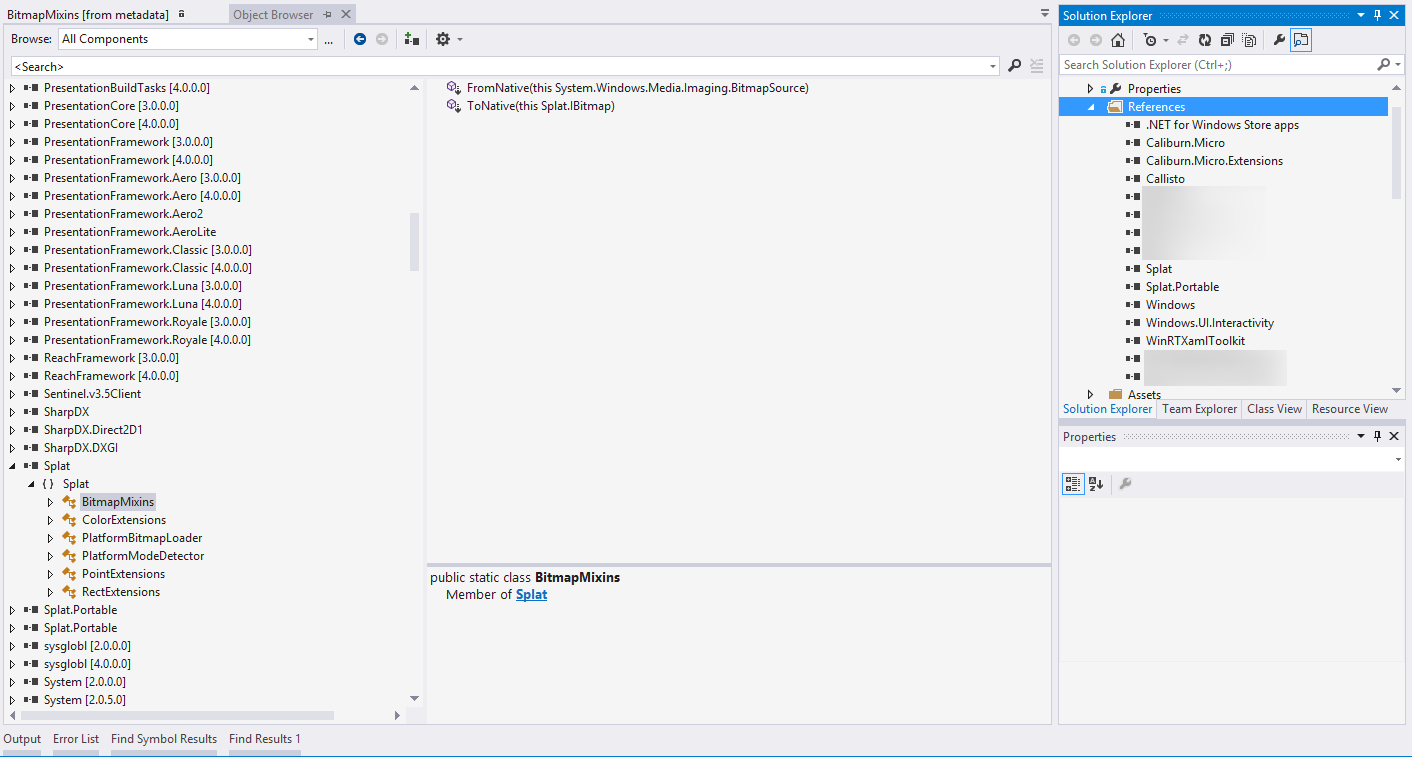This screenshot has width=1412, height=757.
Task: Click the Object Browser tree vertical scrollbar thumb
Action: [x=415, y=242]
